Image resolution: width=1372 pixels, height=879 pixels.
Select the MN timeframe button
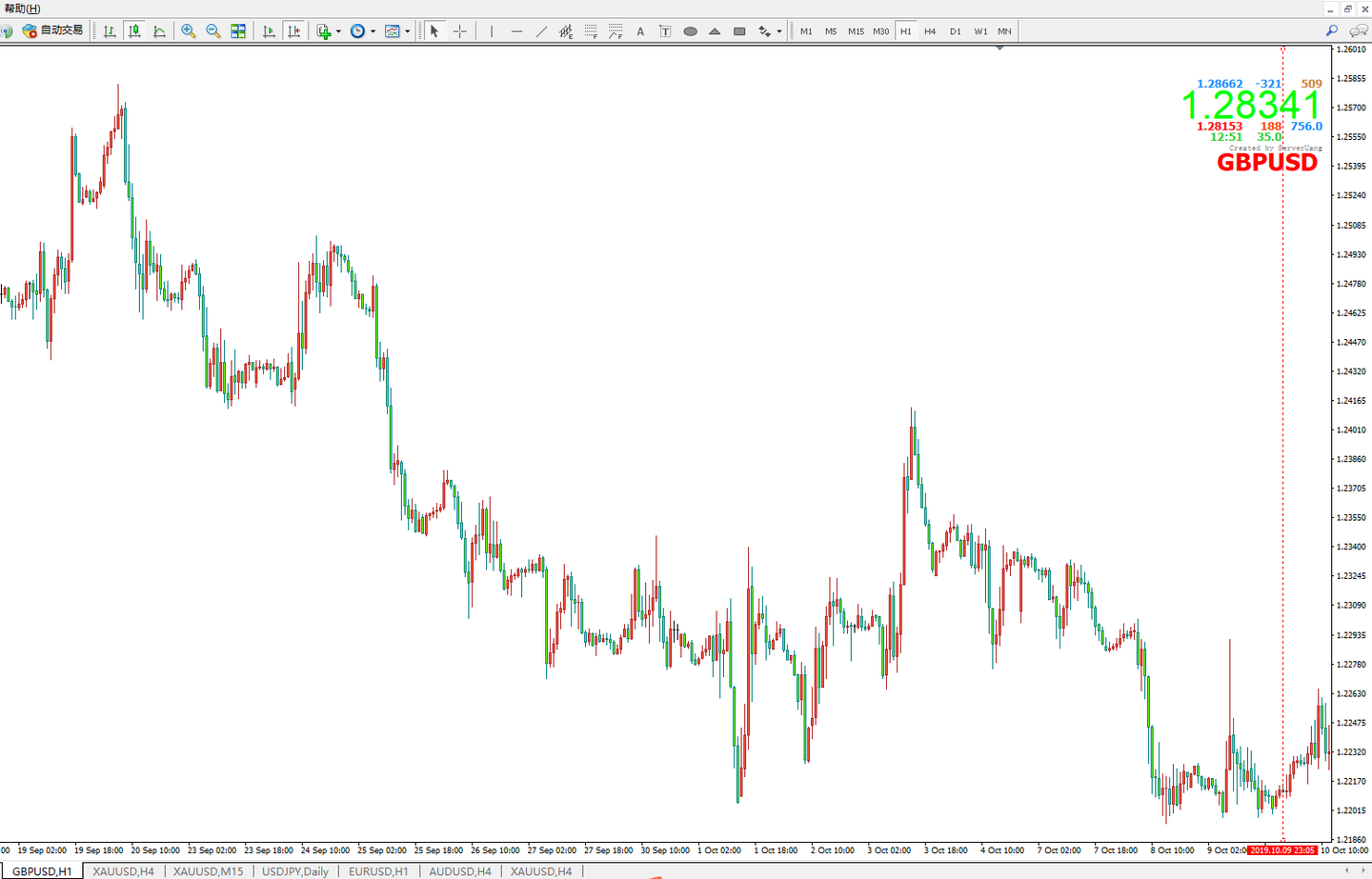[1004, 30]
